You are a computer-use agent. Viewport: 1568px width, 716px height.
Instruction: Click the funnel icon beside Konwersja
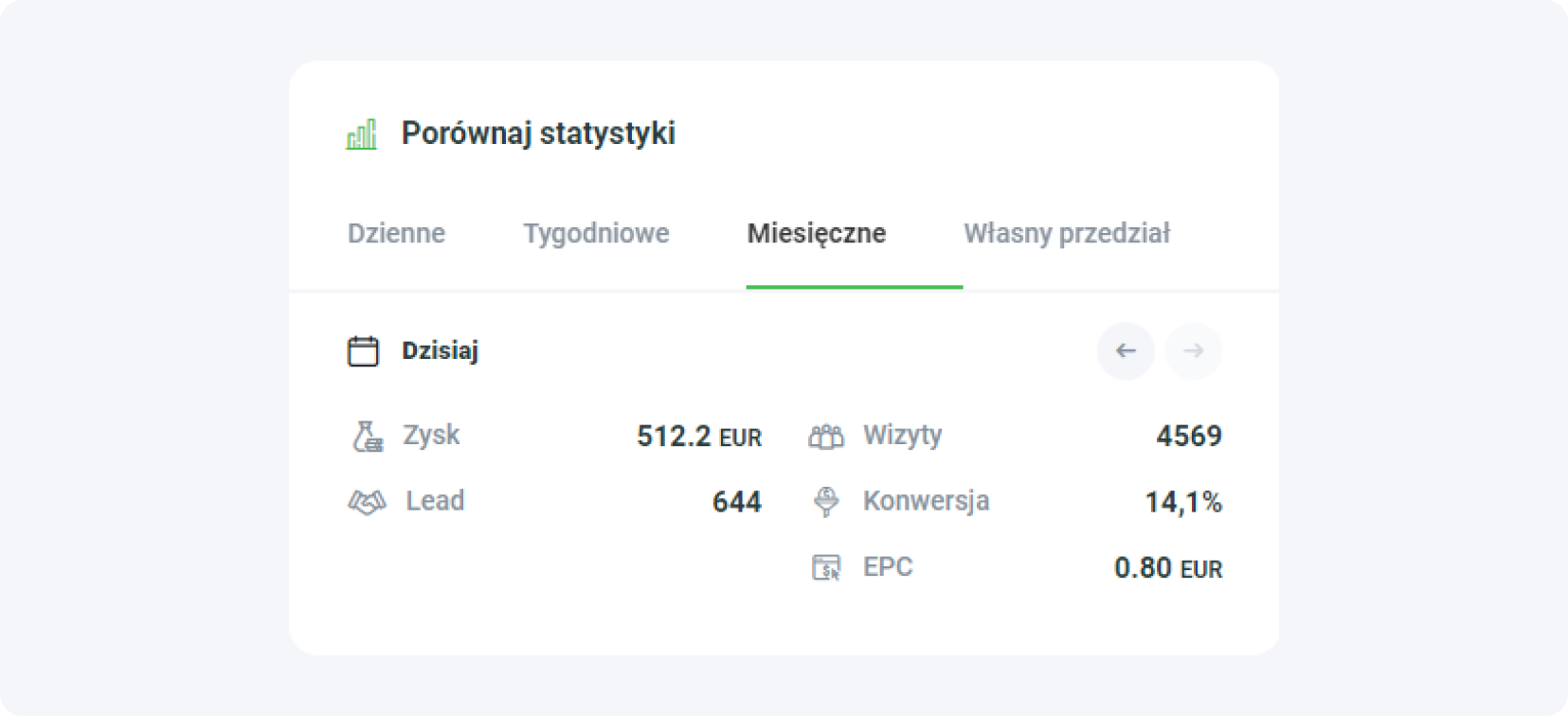[826, 501]
